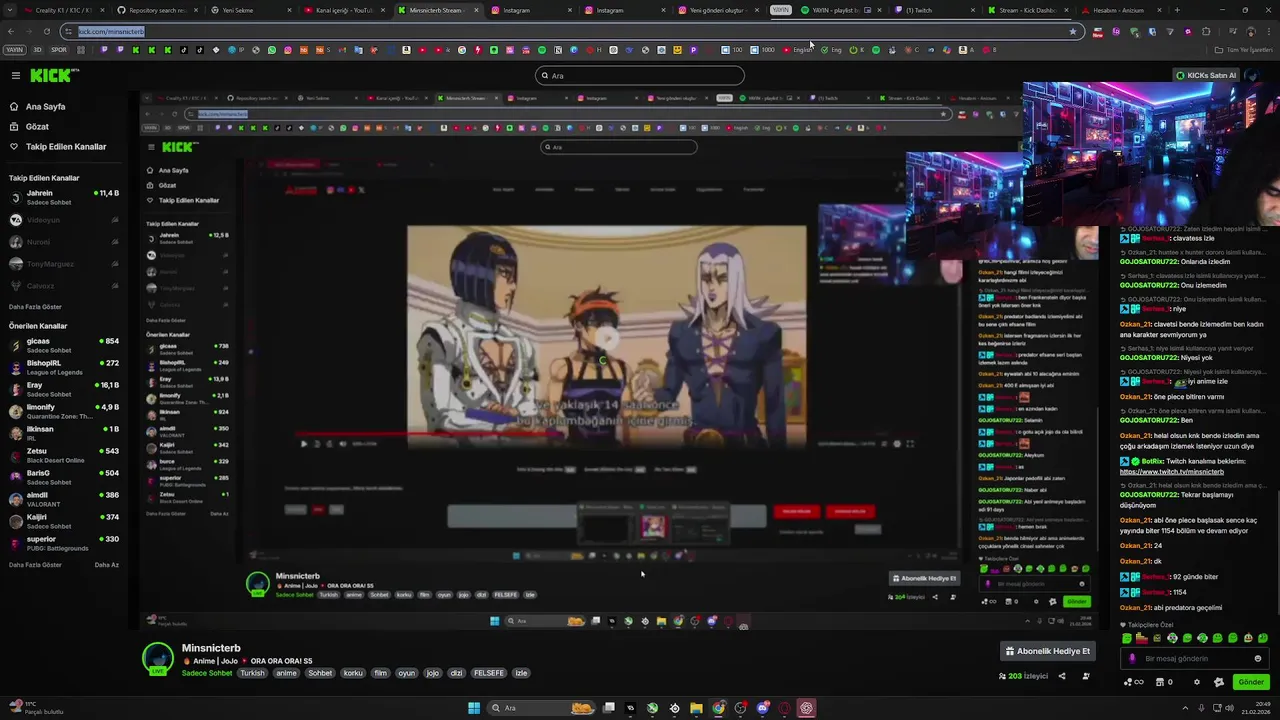Click the KICKs Satın Al button
This screenshot has height=720, width=1280.
1207,76
